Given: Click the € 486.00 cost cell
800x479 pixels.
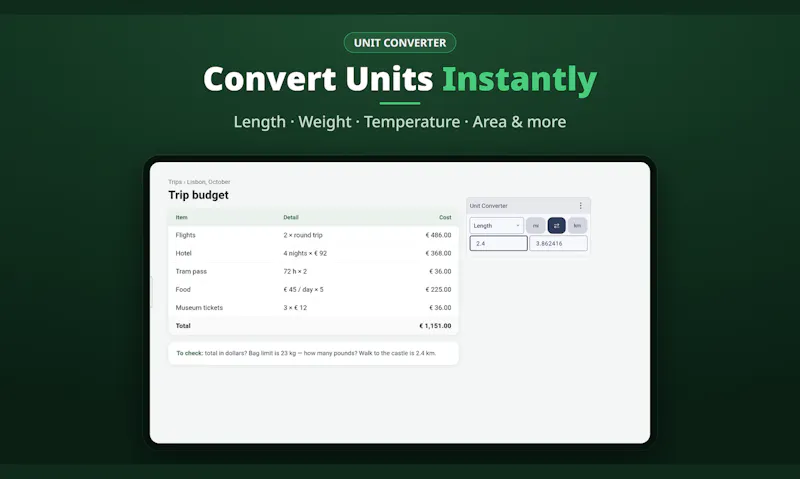Looking at the screenshot, I should point(438,235).
